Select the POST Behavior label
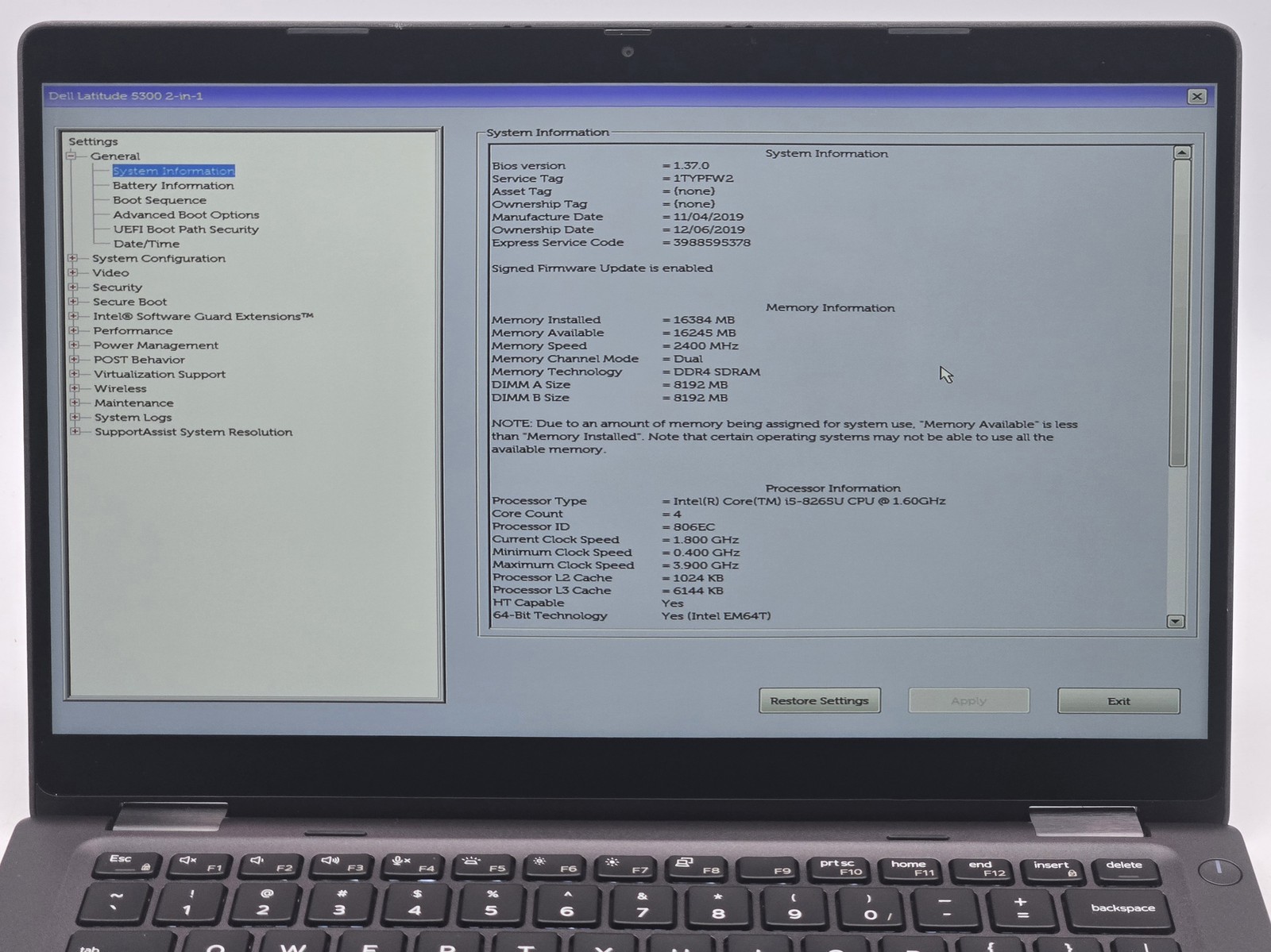 pos(139,360)
